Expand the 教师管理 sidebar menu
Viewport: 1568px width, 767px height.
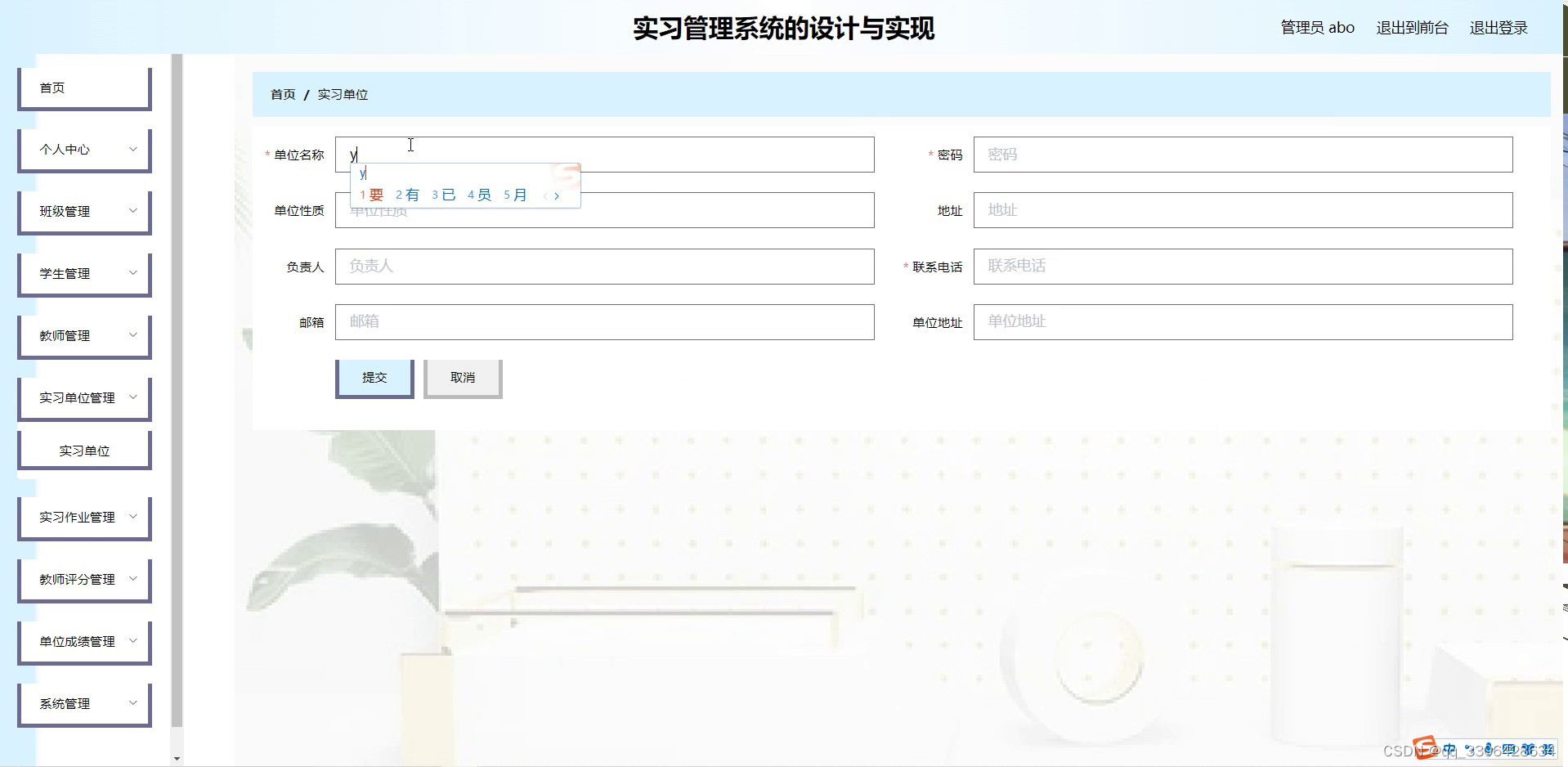[x=84, y=337]
